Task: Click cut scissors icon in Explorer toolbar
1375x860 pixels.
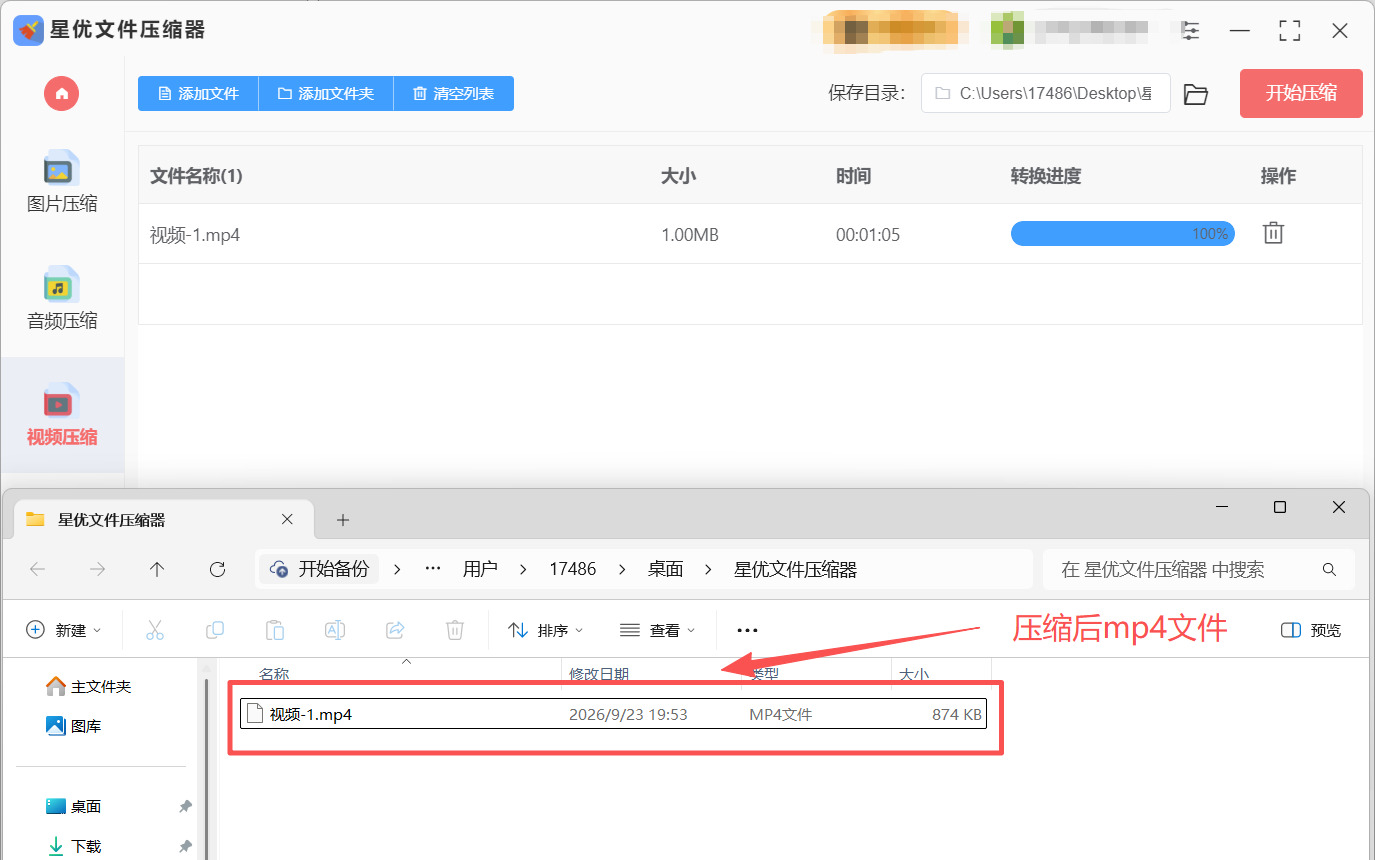Action: (154, 630)
